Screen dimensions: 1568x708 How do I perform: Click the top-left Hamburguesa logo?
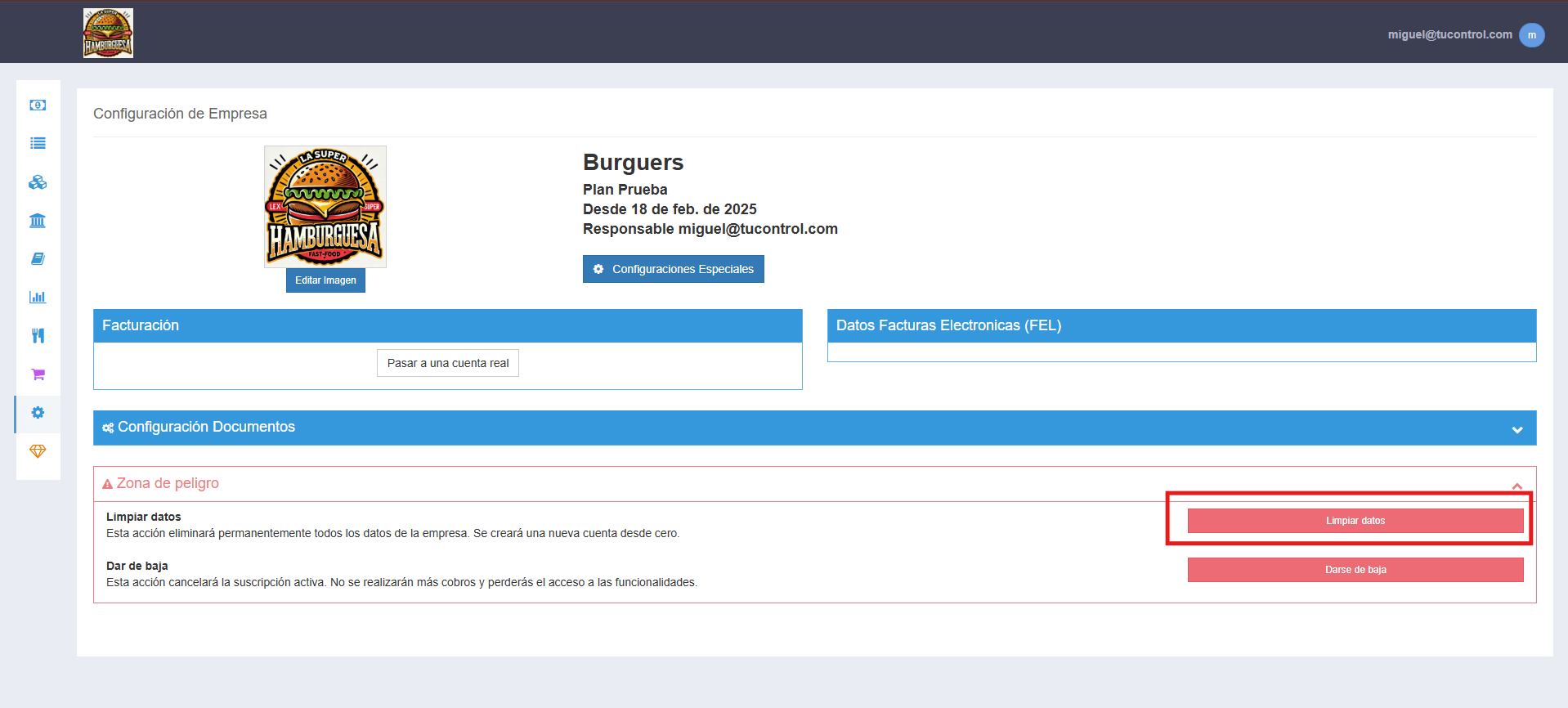pyautogui.click(x=108, y=33)
